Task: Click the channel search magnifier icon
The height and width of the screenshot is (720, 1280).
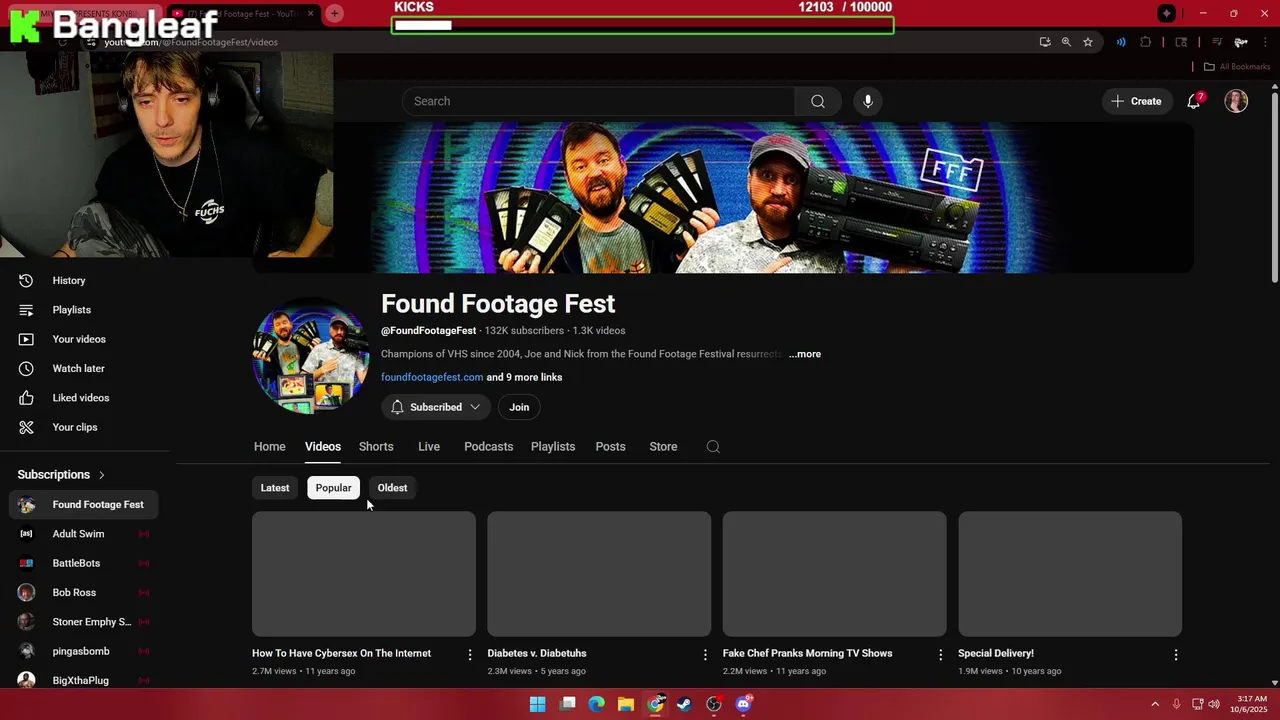Action: [713, 447]
